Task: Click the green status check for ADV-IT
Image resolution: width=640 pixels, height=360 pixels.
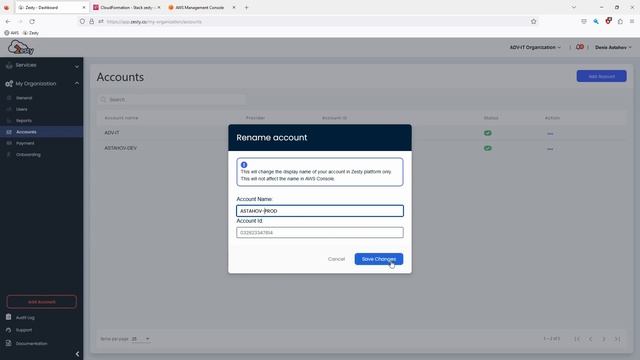Action: (488, 133)
